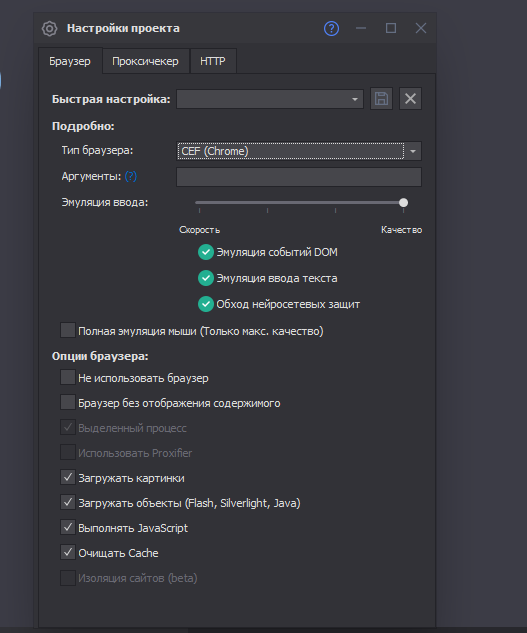Toggle Использовать Proxifier checkbox
Viewport: 527px width, 633px height.
[x=68, y=453]
